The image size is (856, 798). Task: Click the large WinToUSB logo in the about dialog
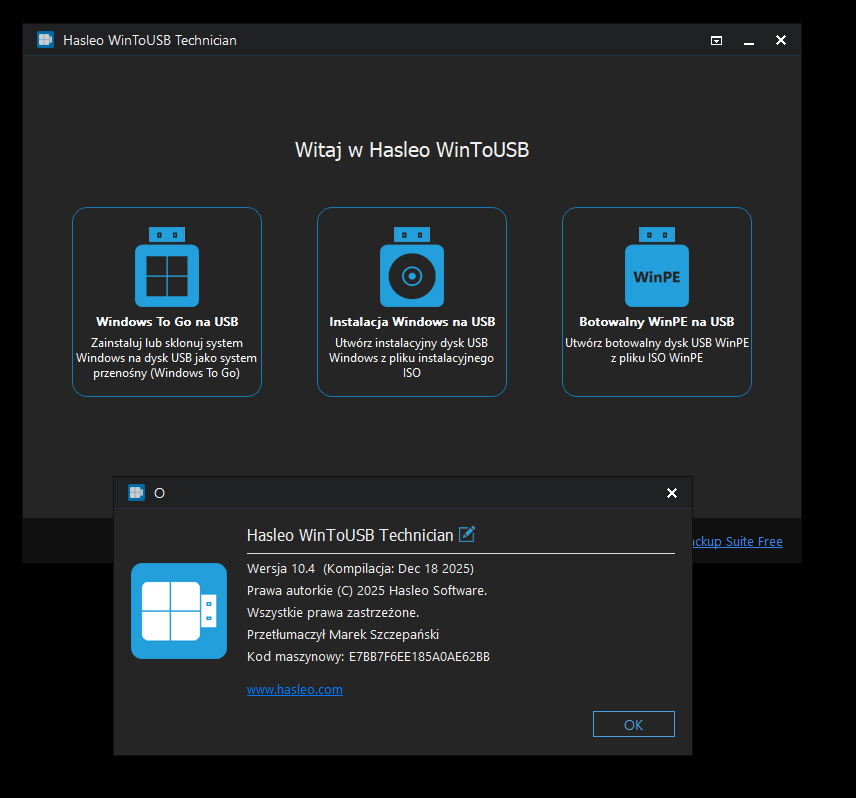(x=179, y=611)
